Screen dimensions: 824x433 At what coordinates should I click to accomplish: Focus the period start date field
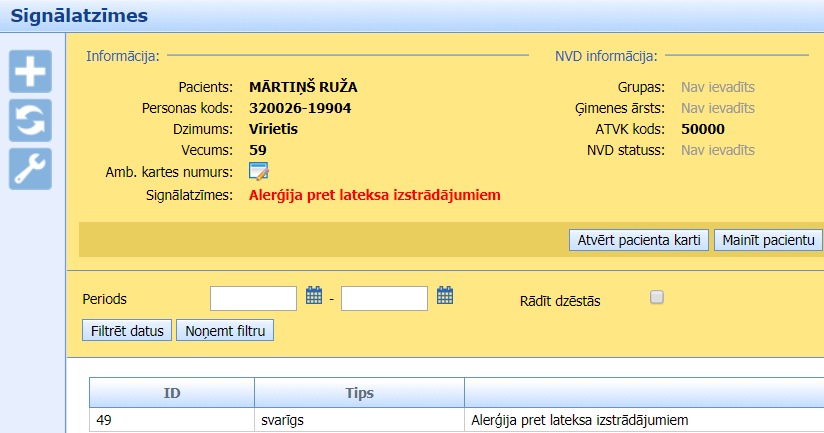253,298
